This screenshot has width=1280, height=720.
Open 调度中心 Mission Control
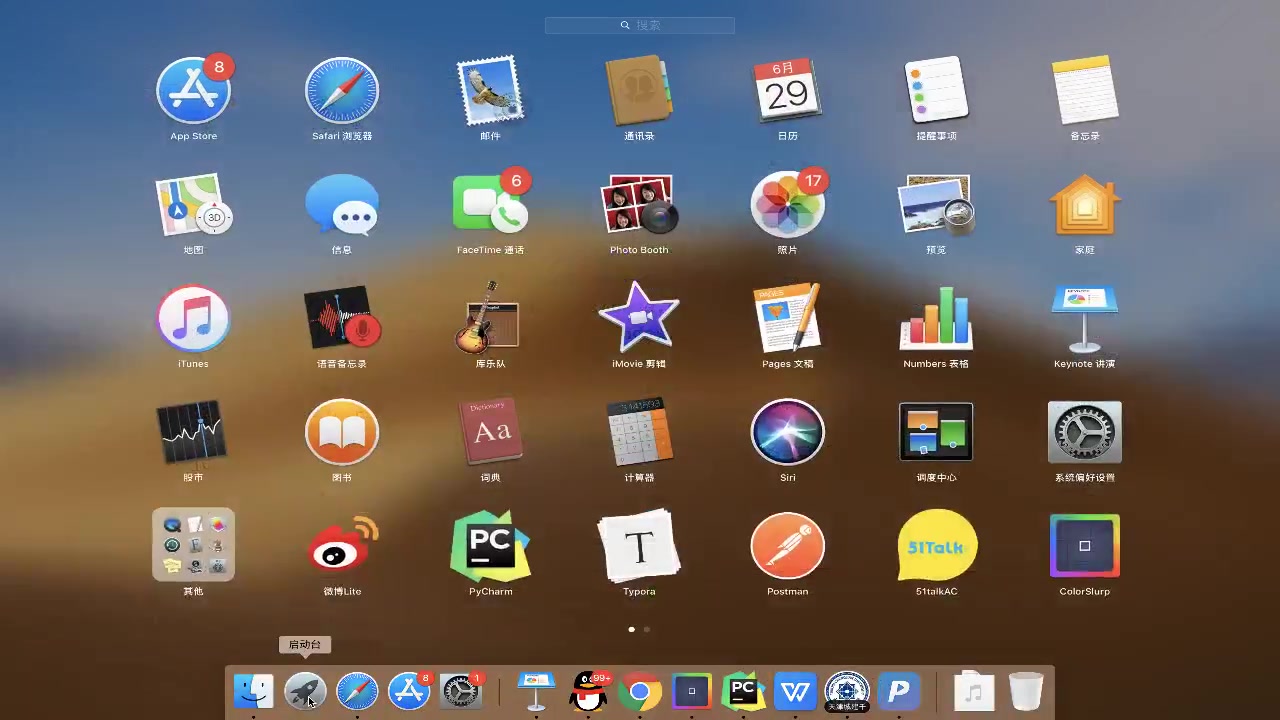(x=936, y=432)
